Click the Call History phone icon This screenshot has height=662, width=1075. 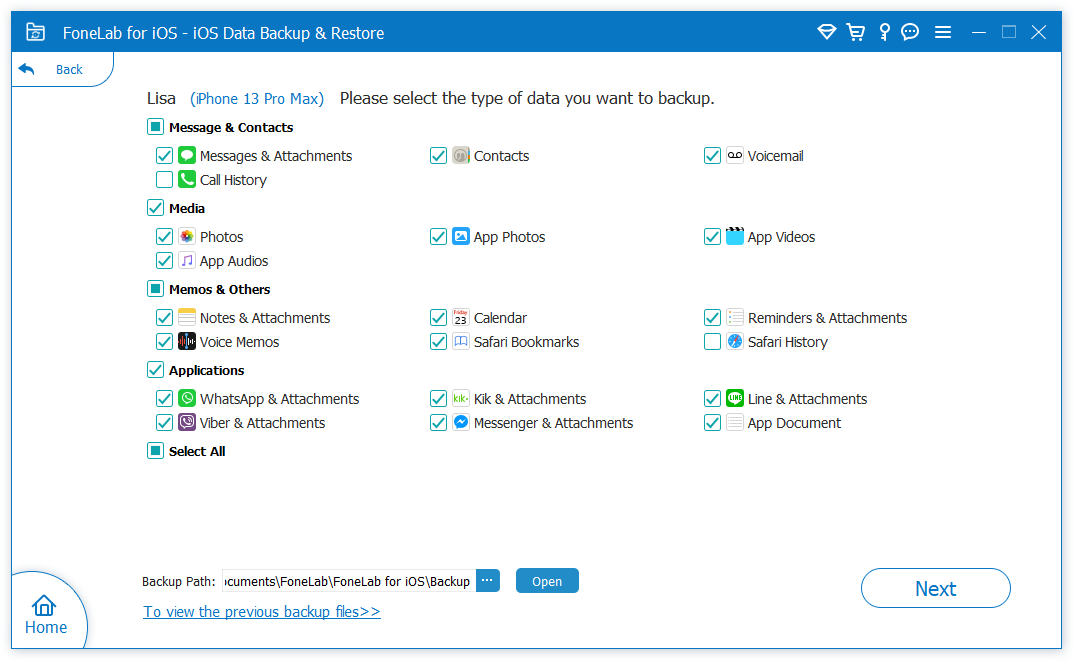186,180
